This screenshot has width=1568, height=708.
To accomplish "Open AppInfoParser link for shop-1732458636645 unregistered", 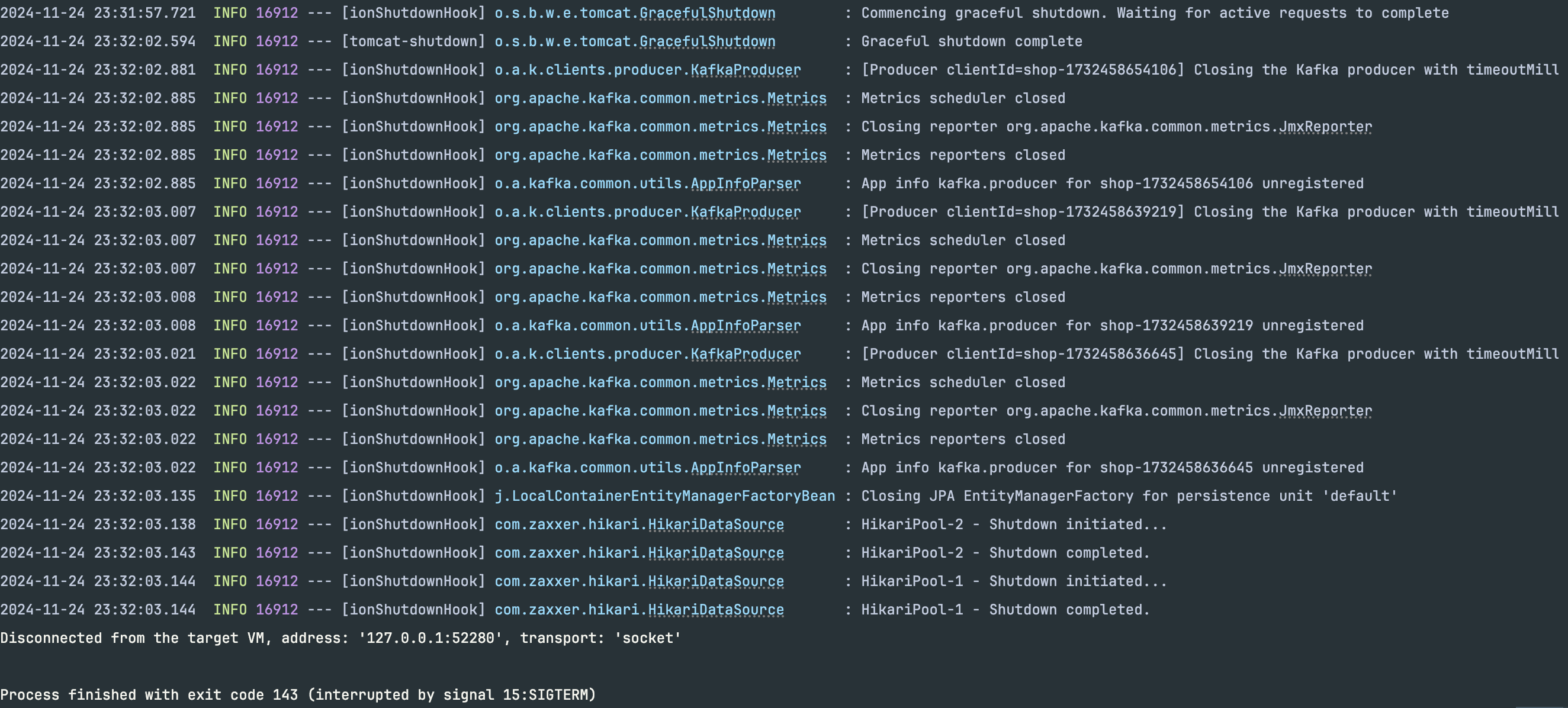I will click(745, 468).
